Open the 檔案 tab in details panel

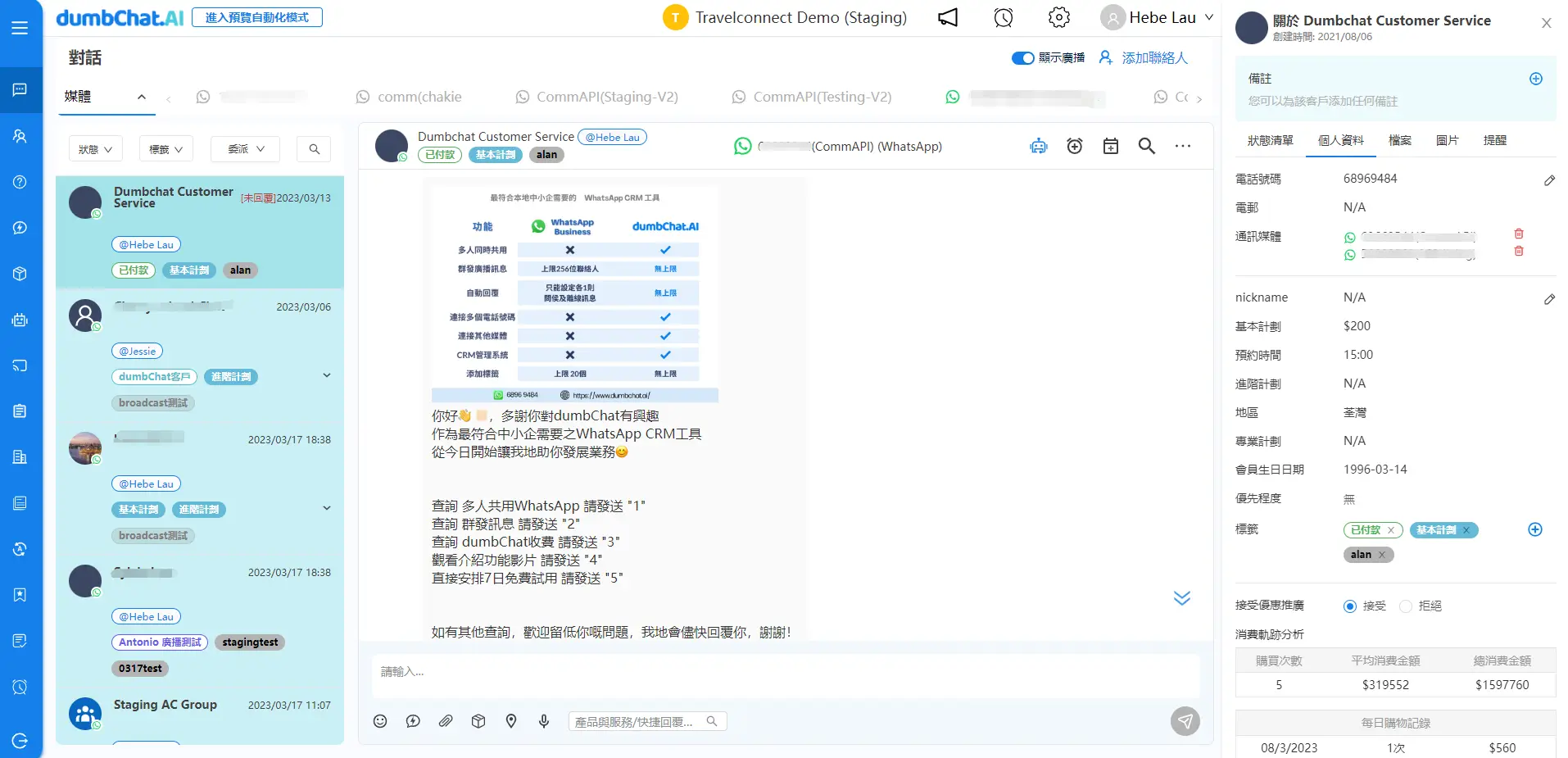(x=1400, y=140)
